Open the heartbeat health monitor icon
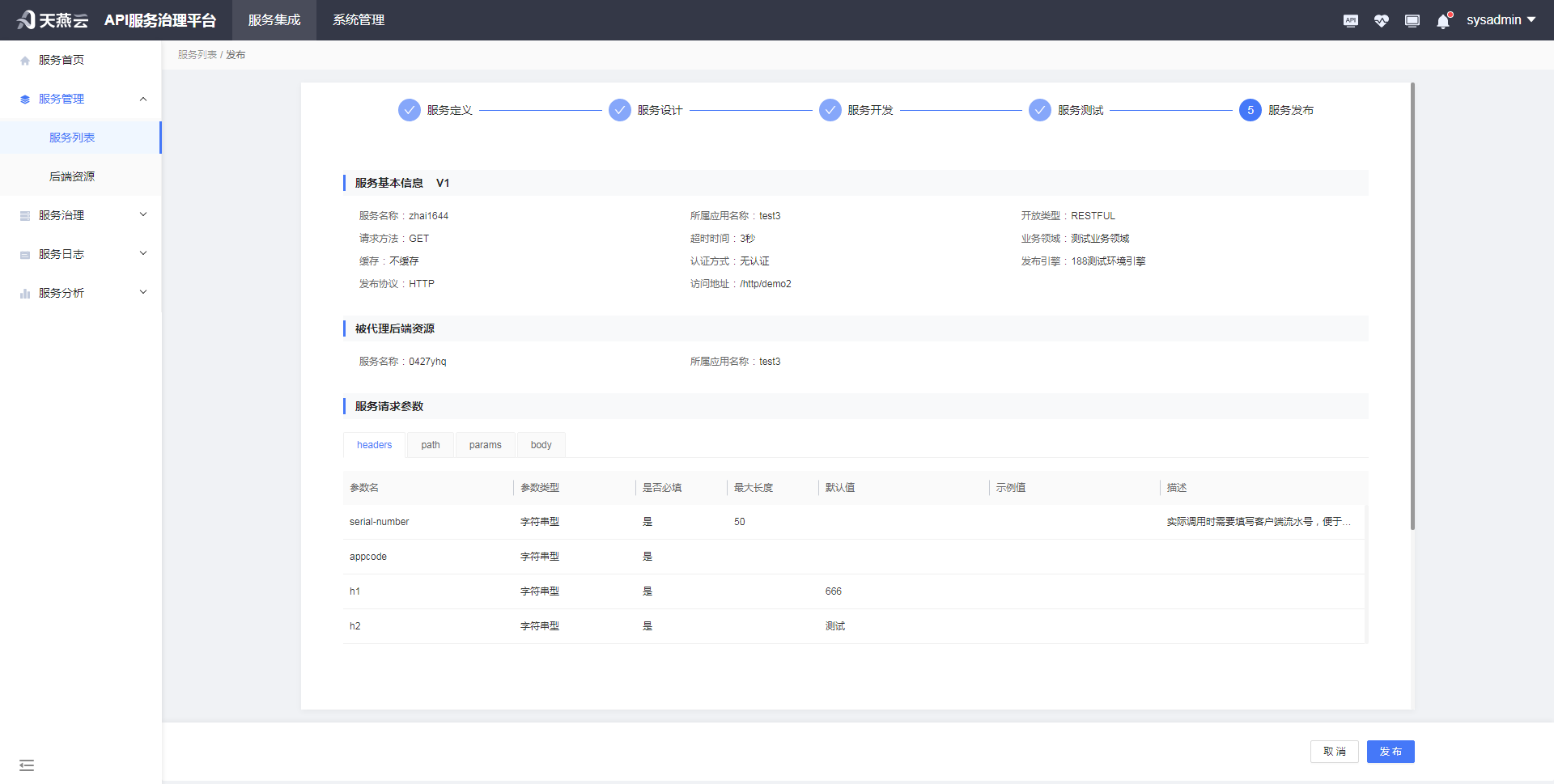 pyautogui.click(x=1381, y=21)
